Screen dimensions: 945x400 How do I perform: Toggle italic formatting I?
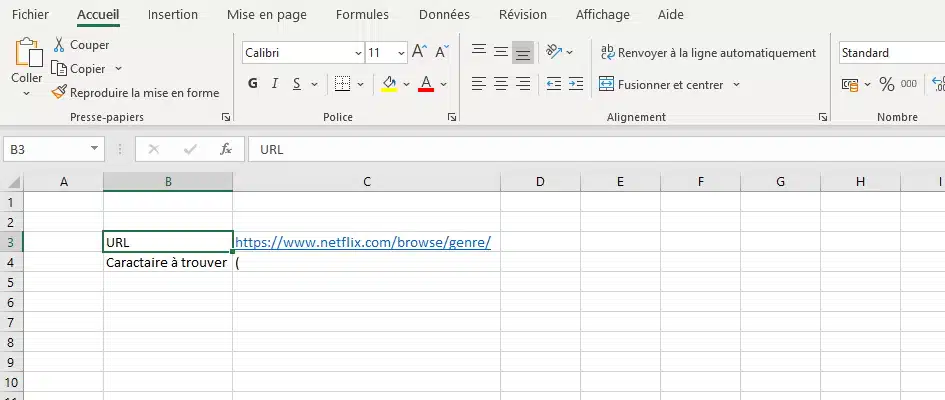(x=275, y=84)
